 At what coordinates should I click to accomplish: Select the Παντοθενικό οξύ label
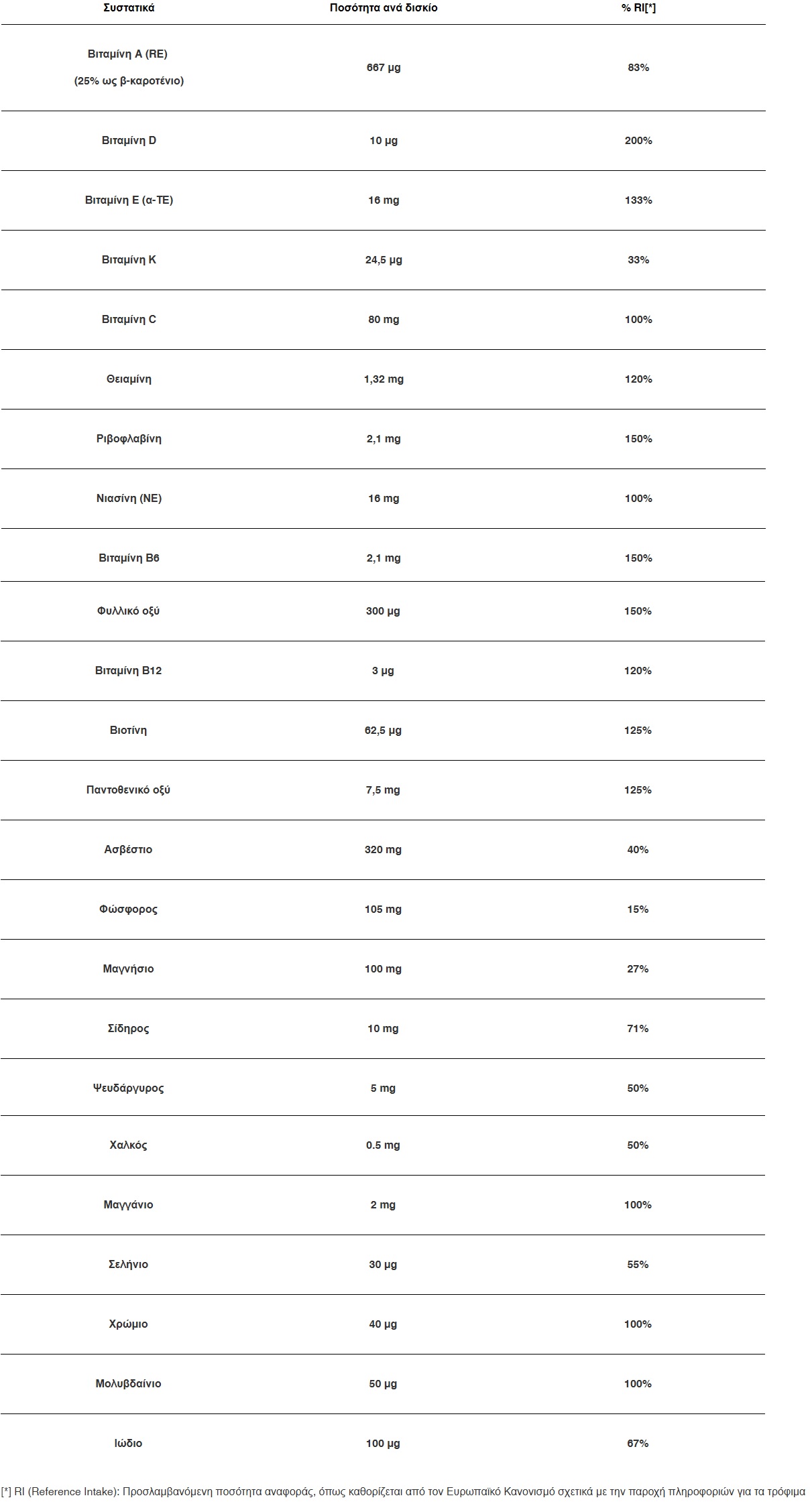(x=129, y=790)
